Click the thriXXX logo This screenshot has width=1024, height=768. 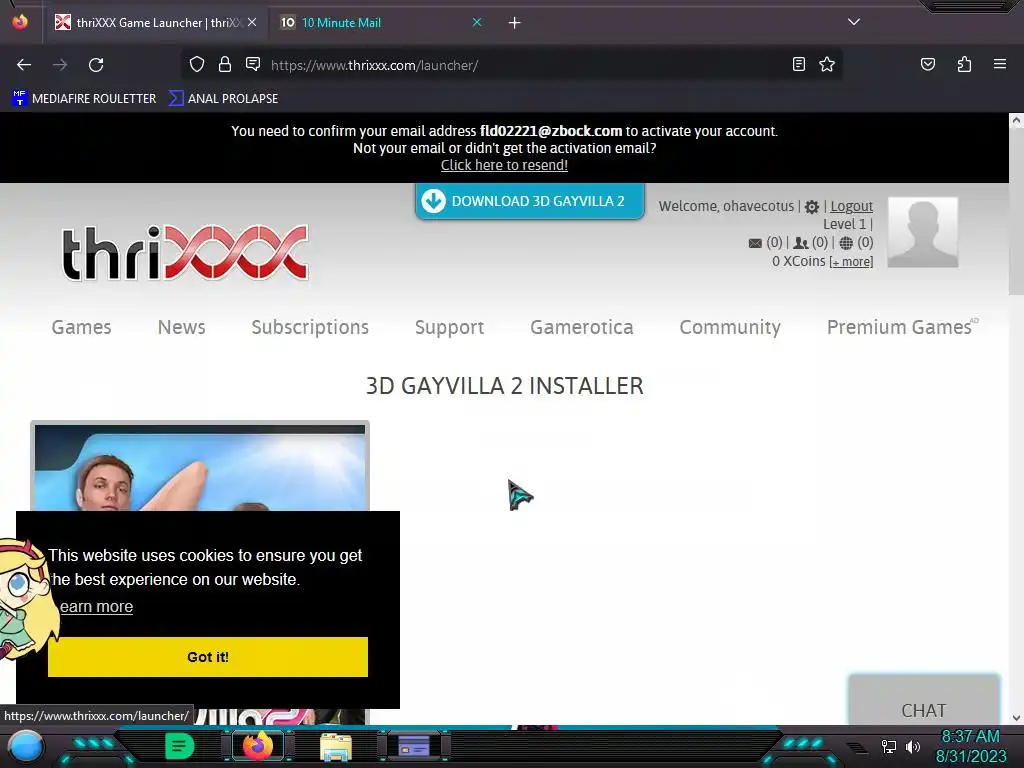click(x=185, y=253)
